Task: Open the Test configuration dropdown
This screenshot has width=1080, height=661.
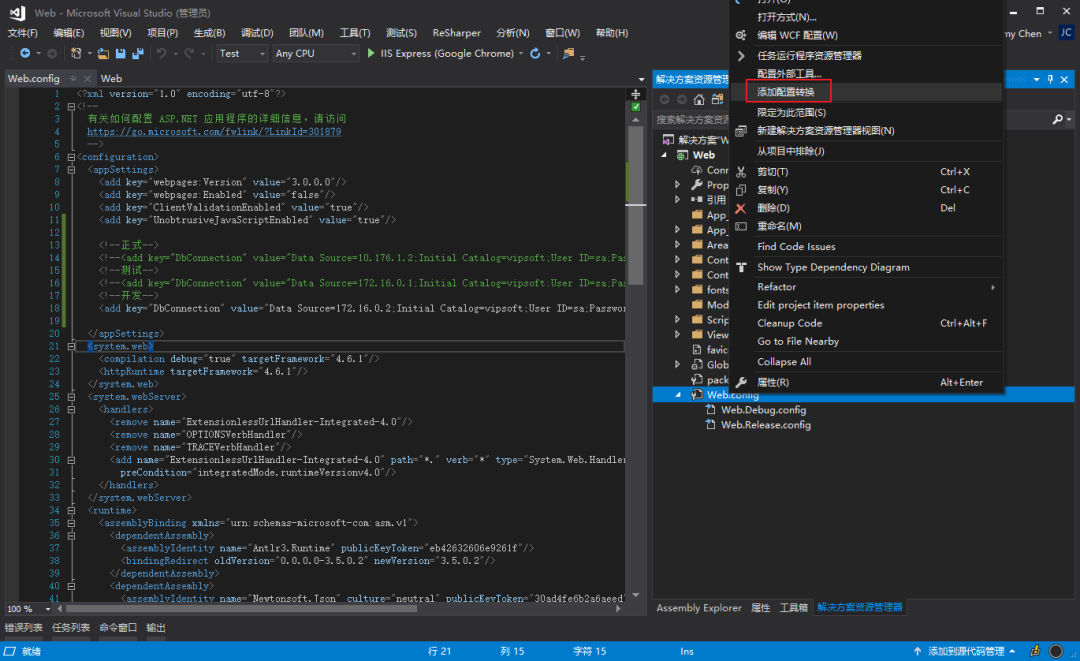Action: pos(242,54)
